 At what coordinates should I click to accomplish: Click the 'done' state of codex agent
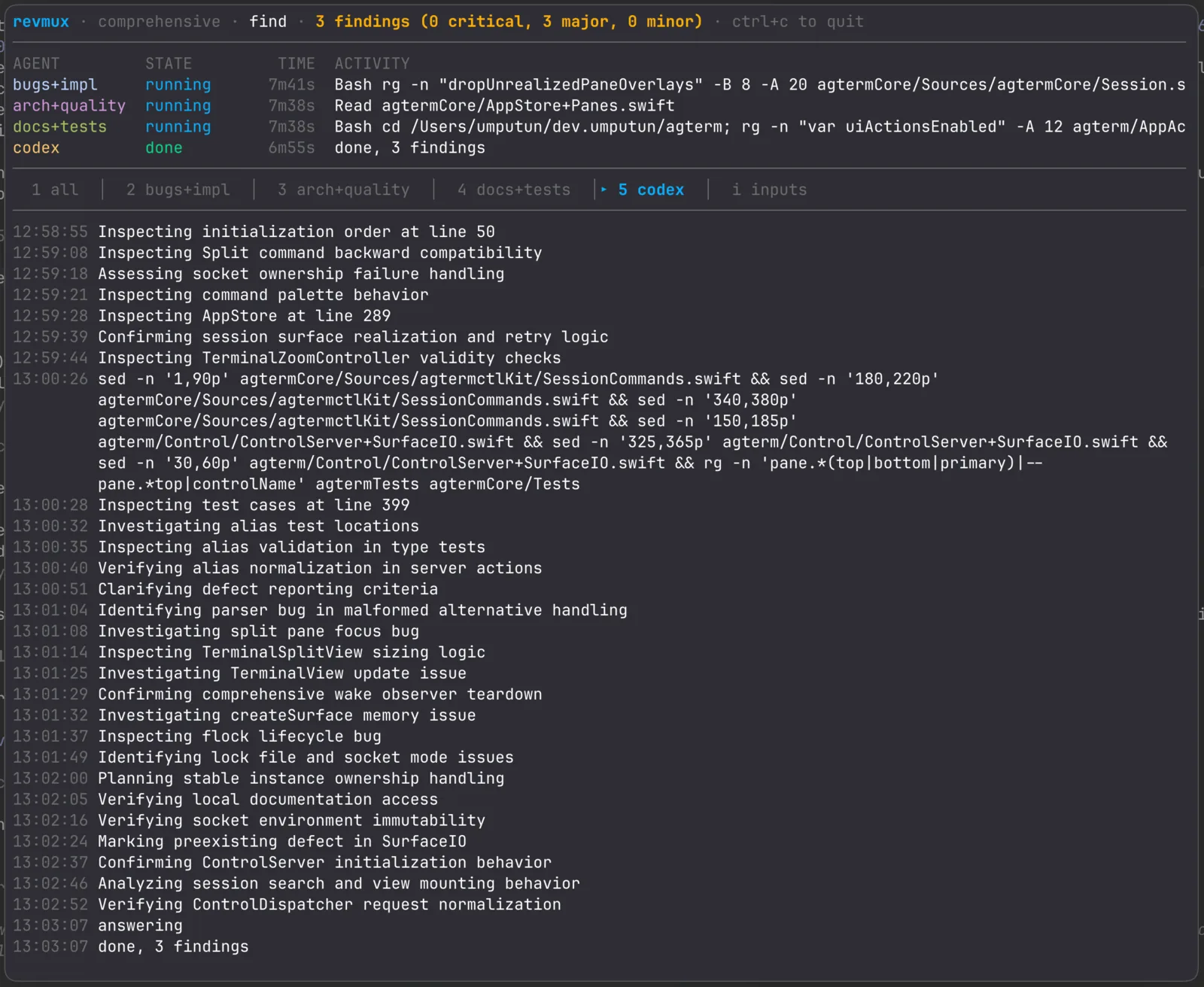(164, 148)
